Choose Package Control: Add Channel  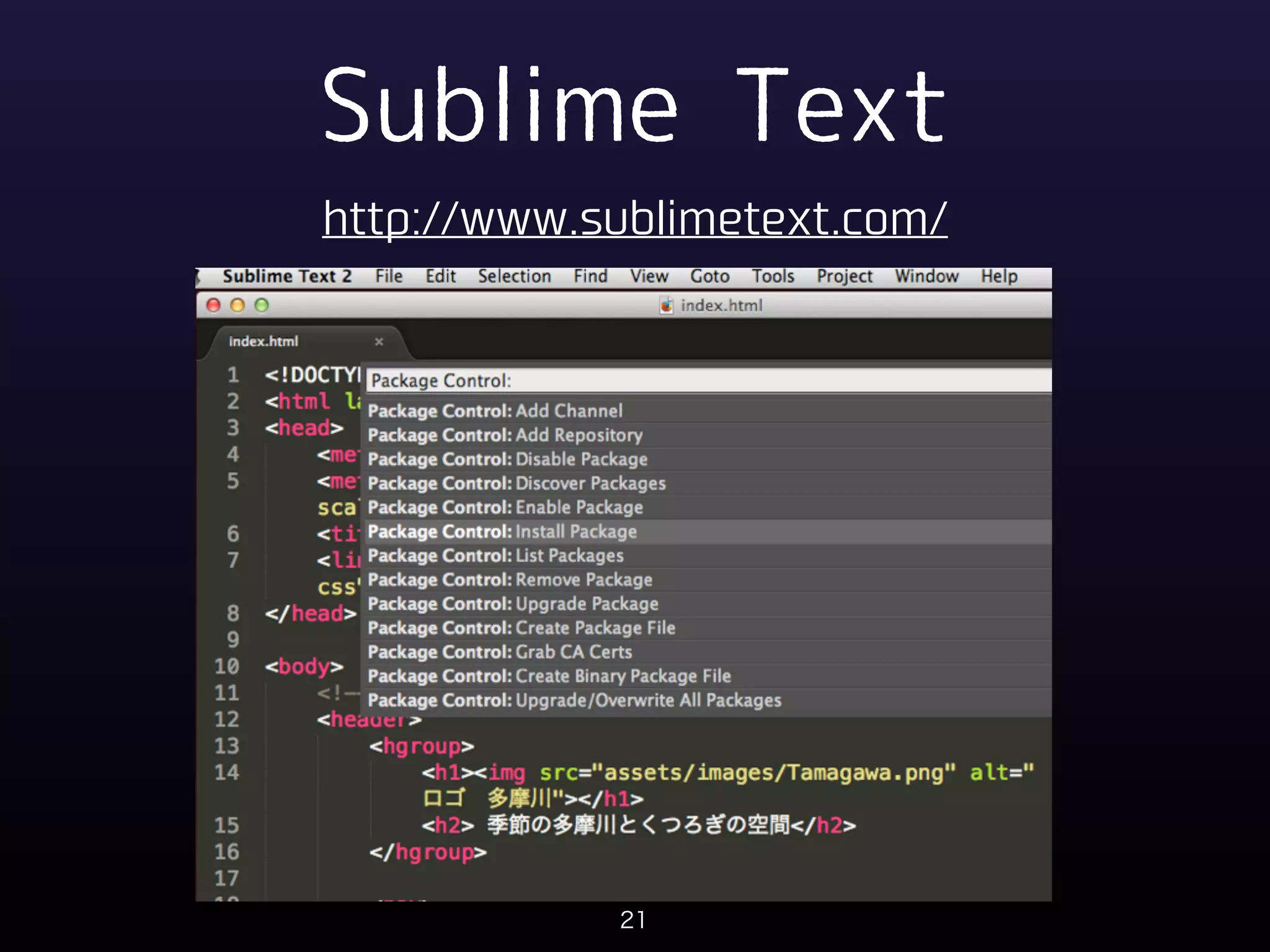[x=709, y=411]
